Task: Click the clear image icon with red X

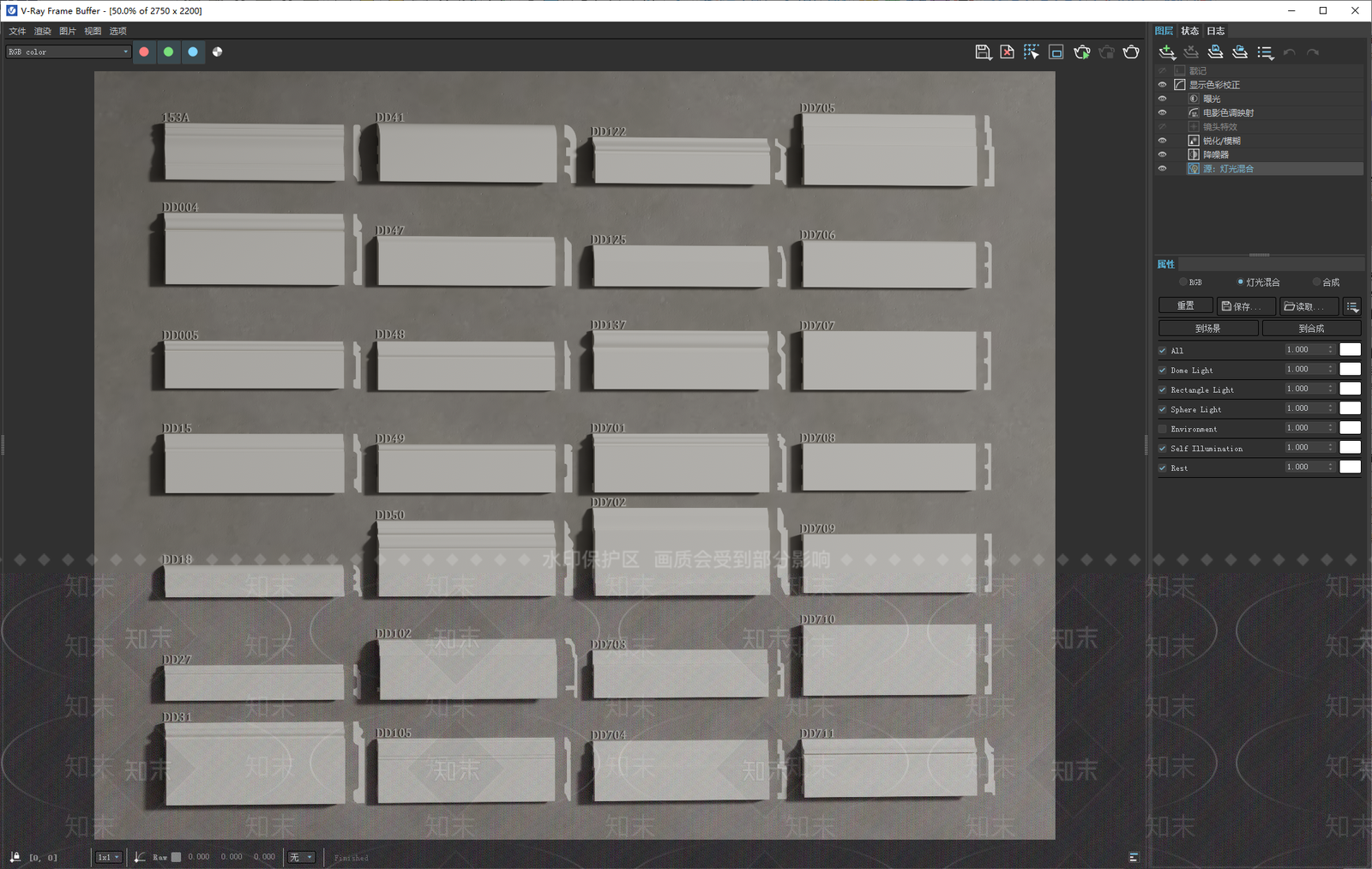Action: click(x=1007, y=52)
